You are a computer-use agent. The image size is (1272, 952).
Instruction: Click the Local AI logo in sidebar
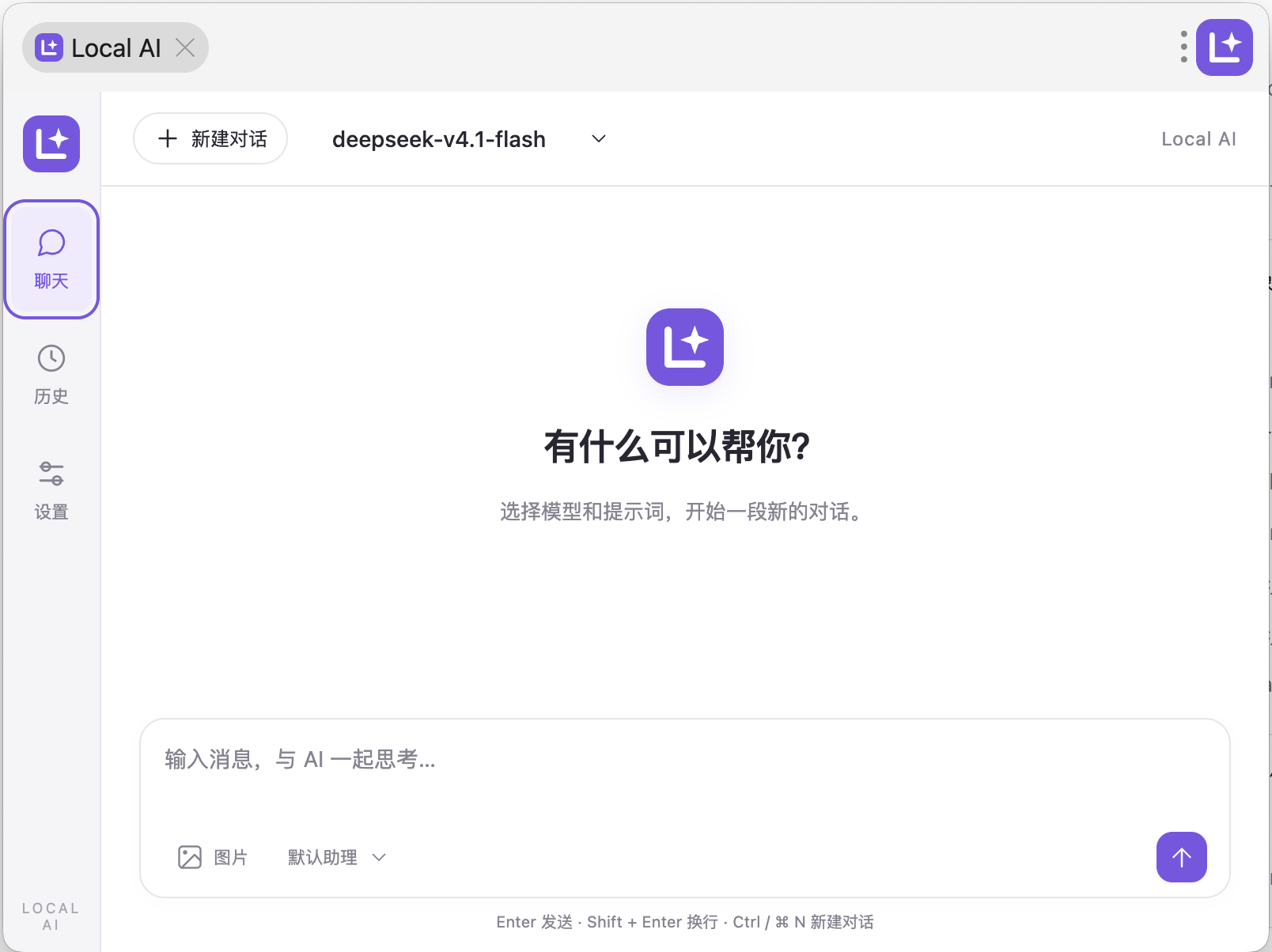[51, 144]
